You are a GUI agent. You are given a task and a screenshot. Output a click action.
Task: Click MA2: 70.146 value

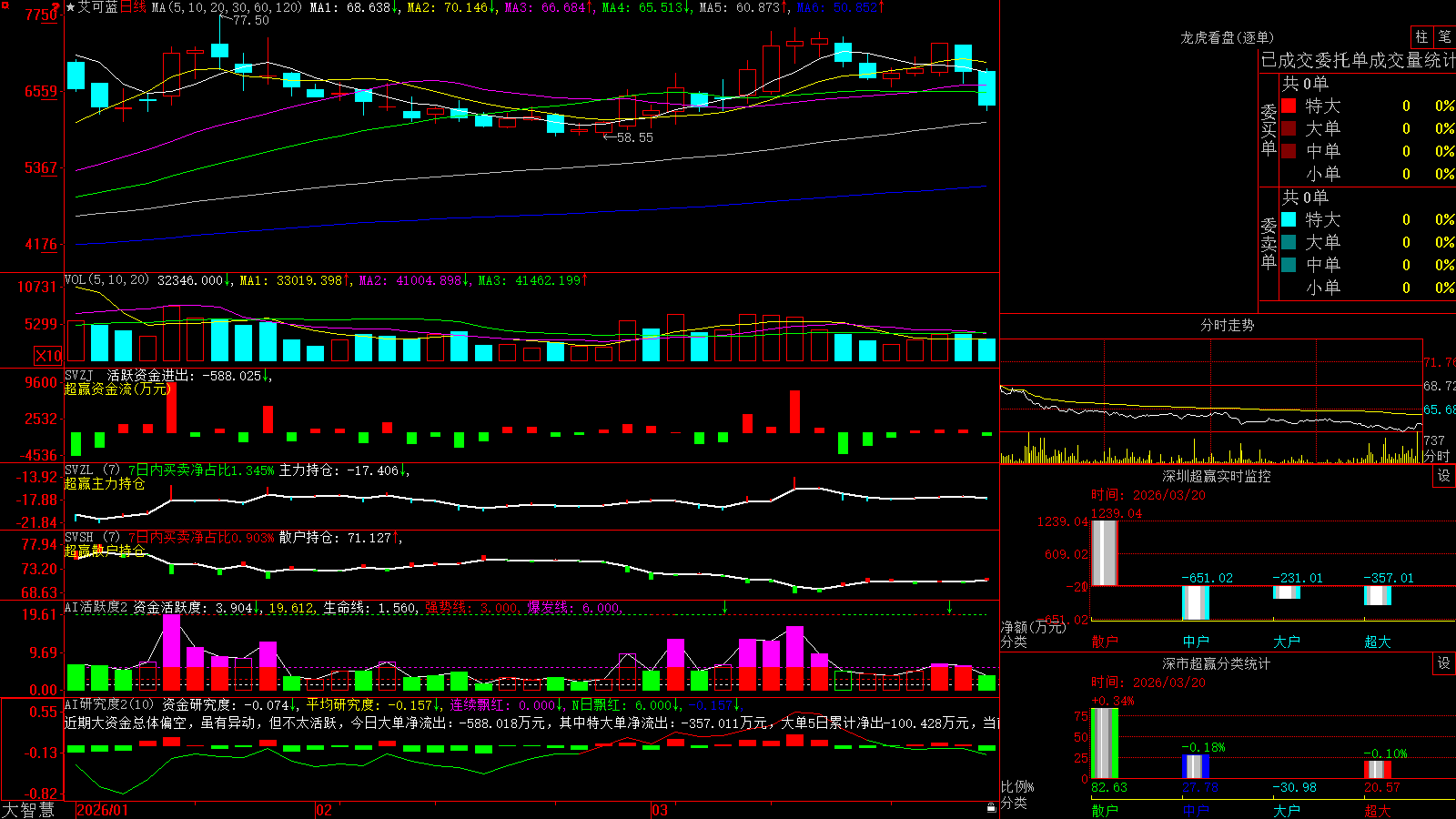(450, 7)
